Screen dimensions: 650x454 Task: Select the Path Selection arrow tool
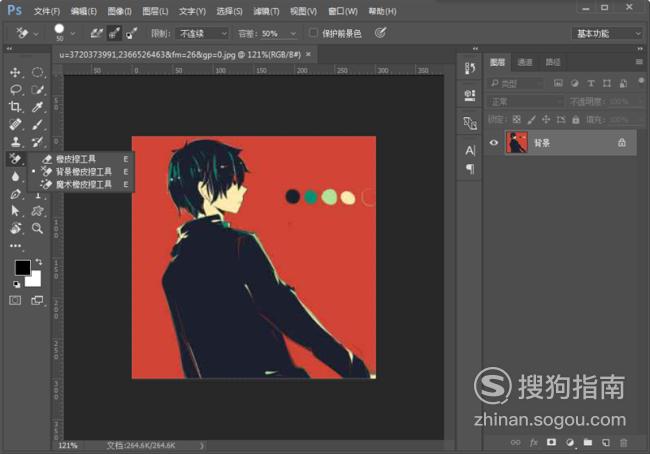coord(15,211)
